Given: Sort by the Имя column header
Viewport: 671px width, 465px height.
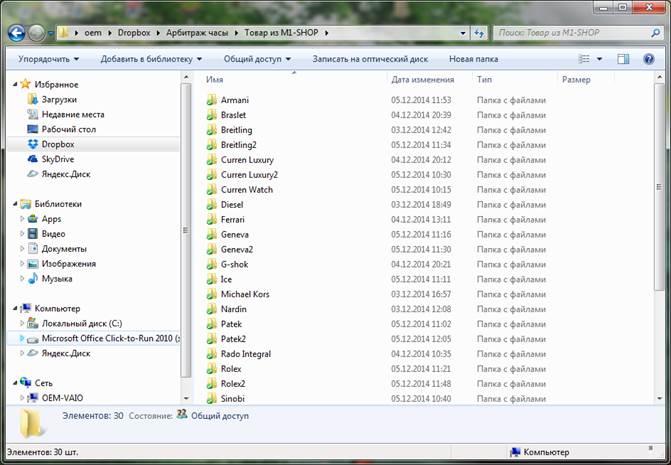Looking at the screenshot, I should (x=294, y=80).
